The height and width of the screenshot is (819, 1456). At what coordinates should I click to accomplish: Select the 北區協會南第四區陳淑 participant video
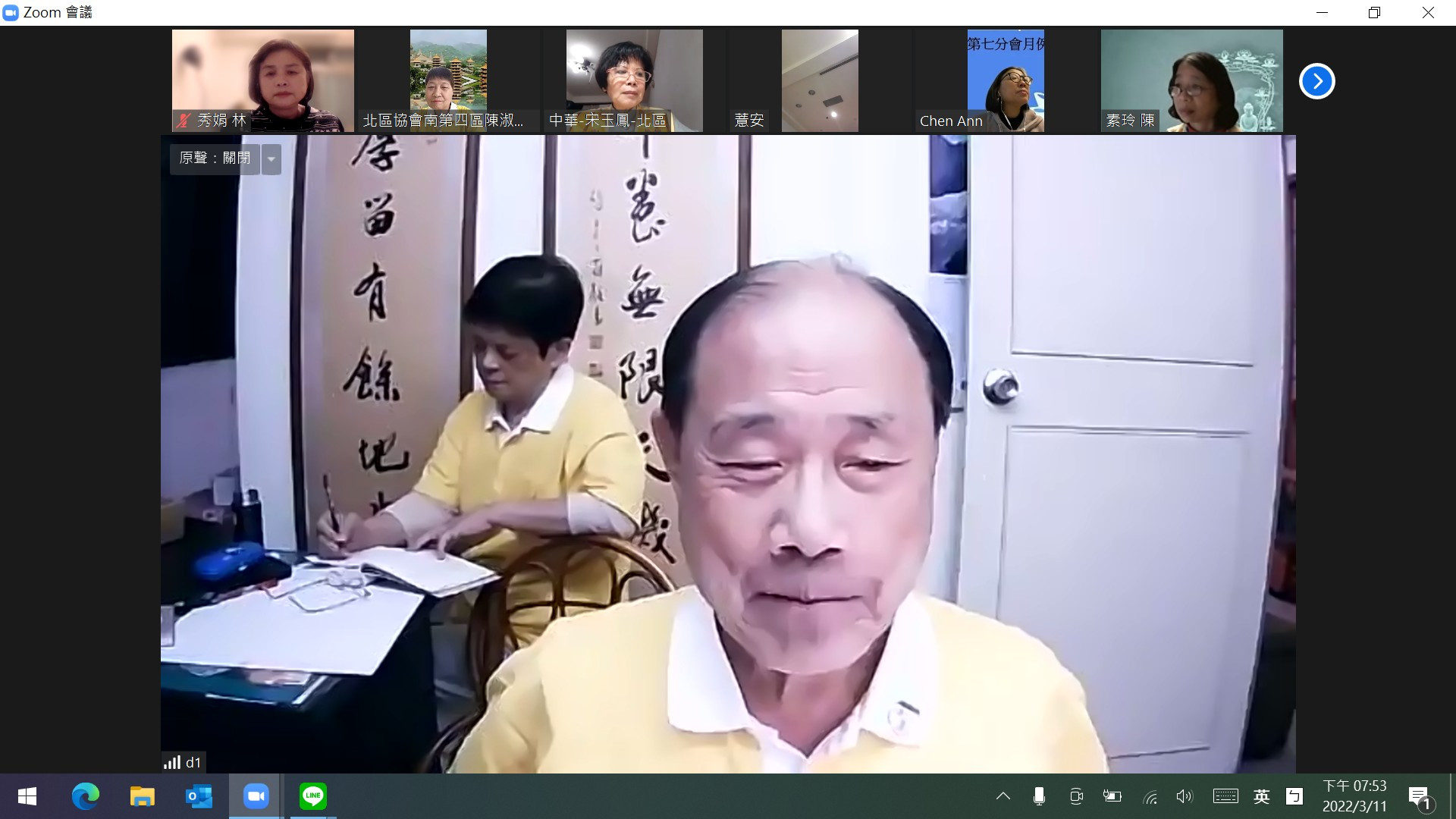(448, 80)
